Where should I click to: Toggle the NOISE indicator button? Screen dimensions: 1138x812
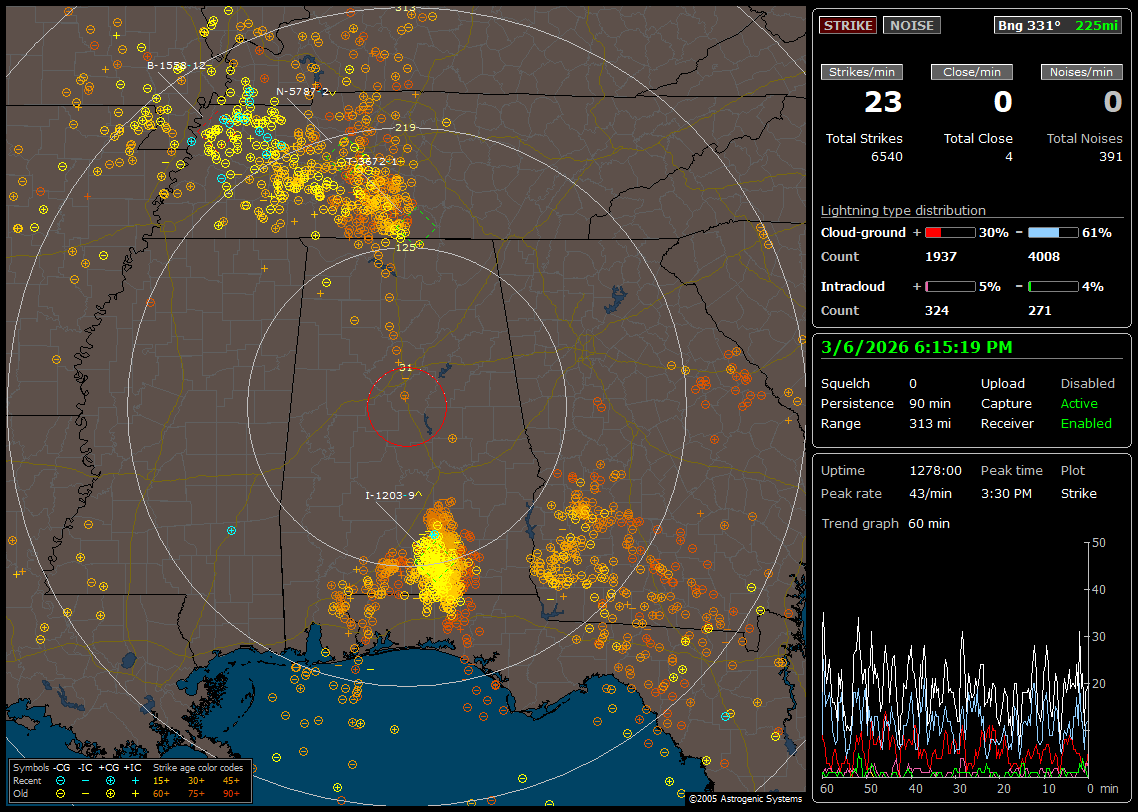pos(911,25)
